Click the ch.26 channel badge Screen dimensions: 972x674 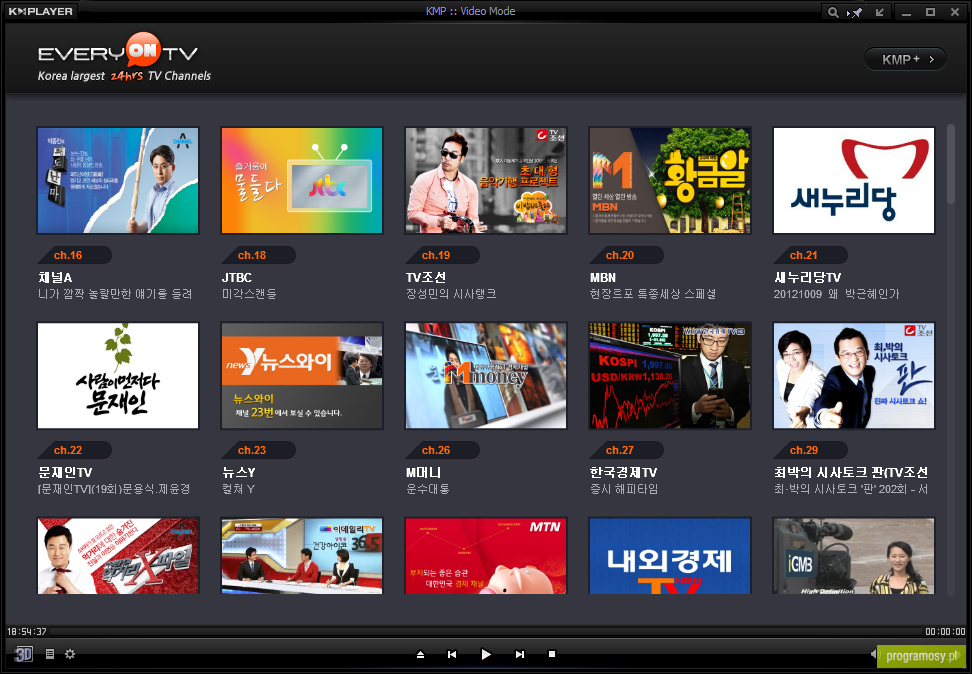click(x=443, y=450)
